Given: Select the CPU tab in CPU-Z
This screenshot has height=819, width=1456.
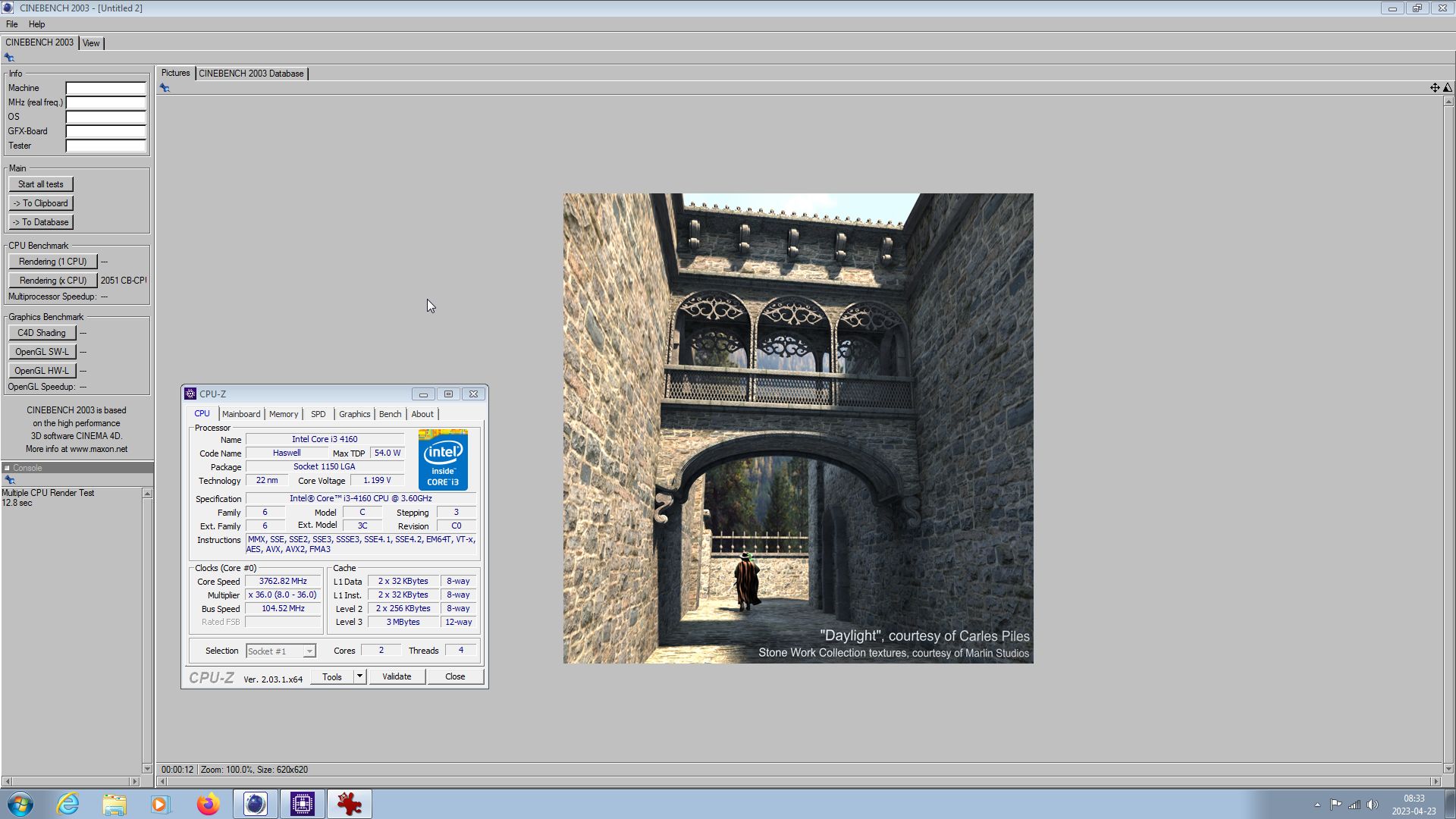Looking at the screenshot, I should 202,413.
